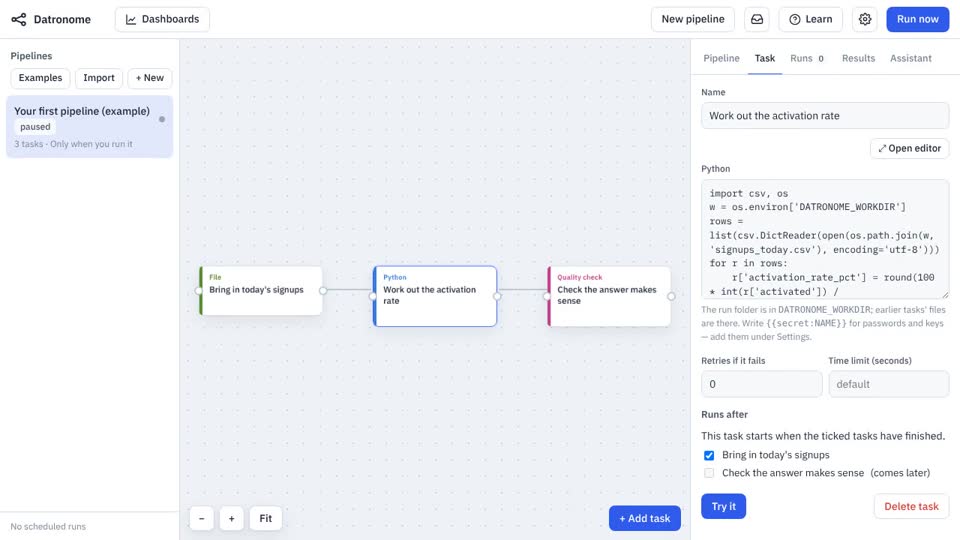The width and height of the screenshot is (960, 540).
Task: Select the Work out the activation rate Python node
Action: coord(435,296)
